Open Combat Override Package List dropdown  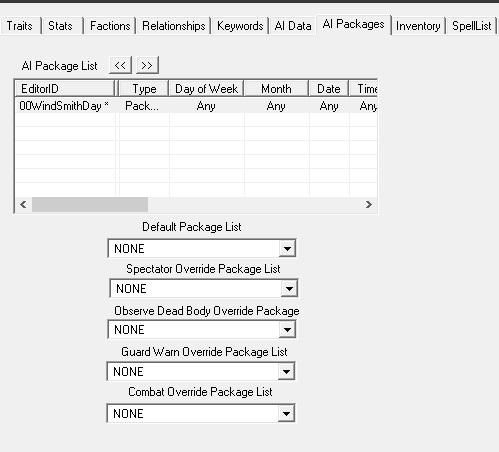click(201, 413)
